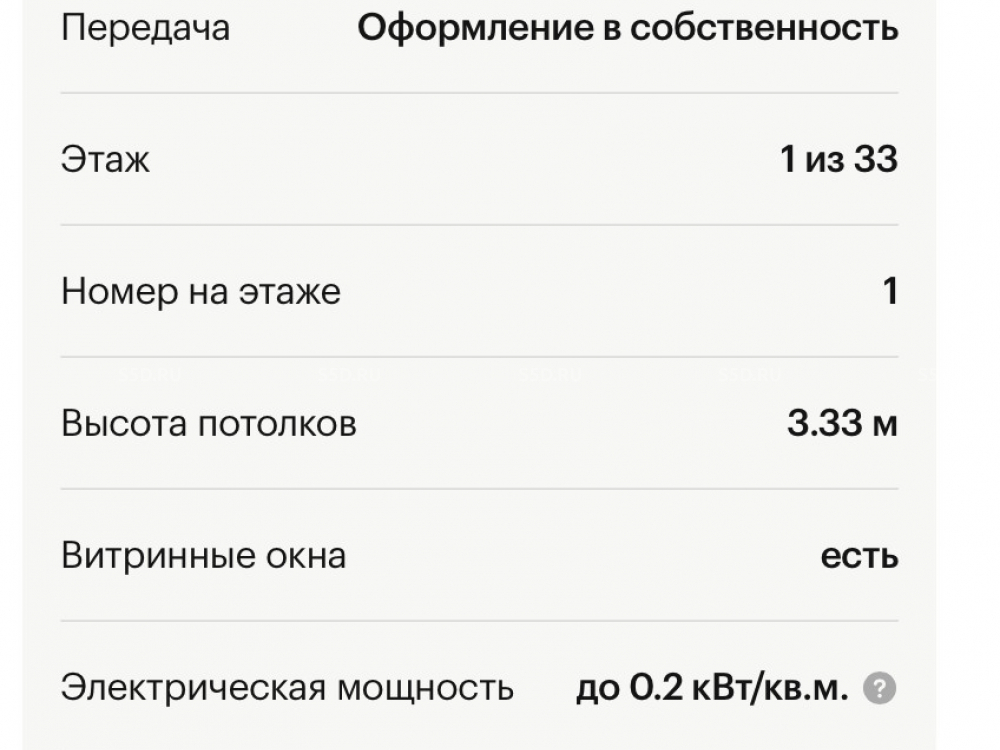Viewport: 1000px width, 750px height.
Task: Select the 'до 0.2 кВт/кв.м.' power value
Action: (x=712, y=688)
